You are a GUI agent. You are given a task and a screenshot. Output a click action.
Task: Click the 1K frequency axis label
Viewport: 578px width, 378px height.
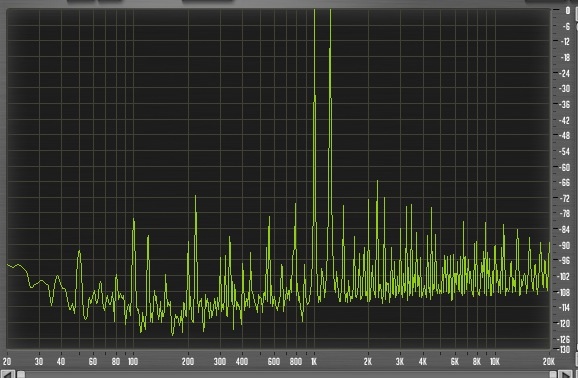click(x=314, y=361)
